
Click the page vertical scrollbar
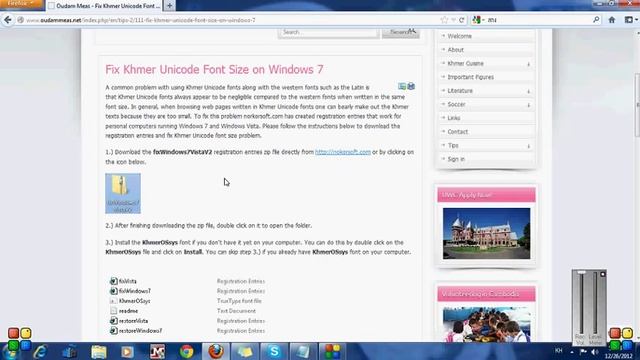point(637,105)
